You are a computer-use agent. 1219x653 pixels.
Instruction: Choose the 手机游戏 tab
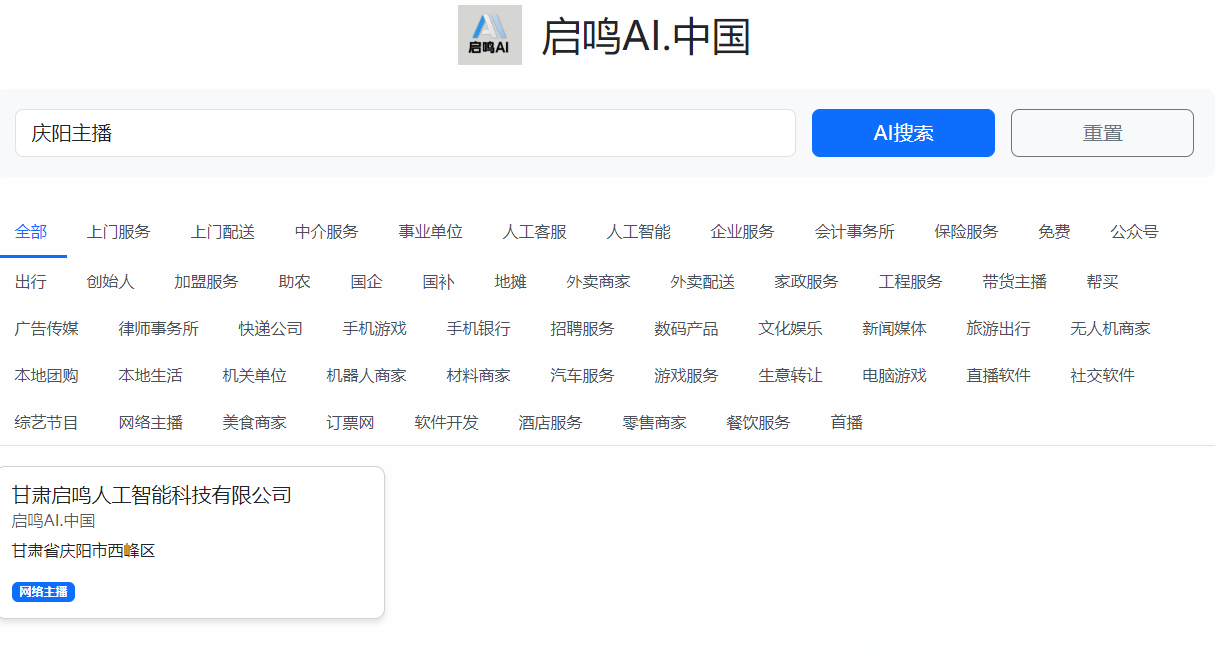pos(375,328)
